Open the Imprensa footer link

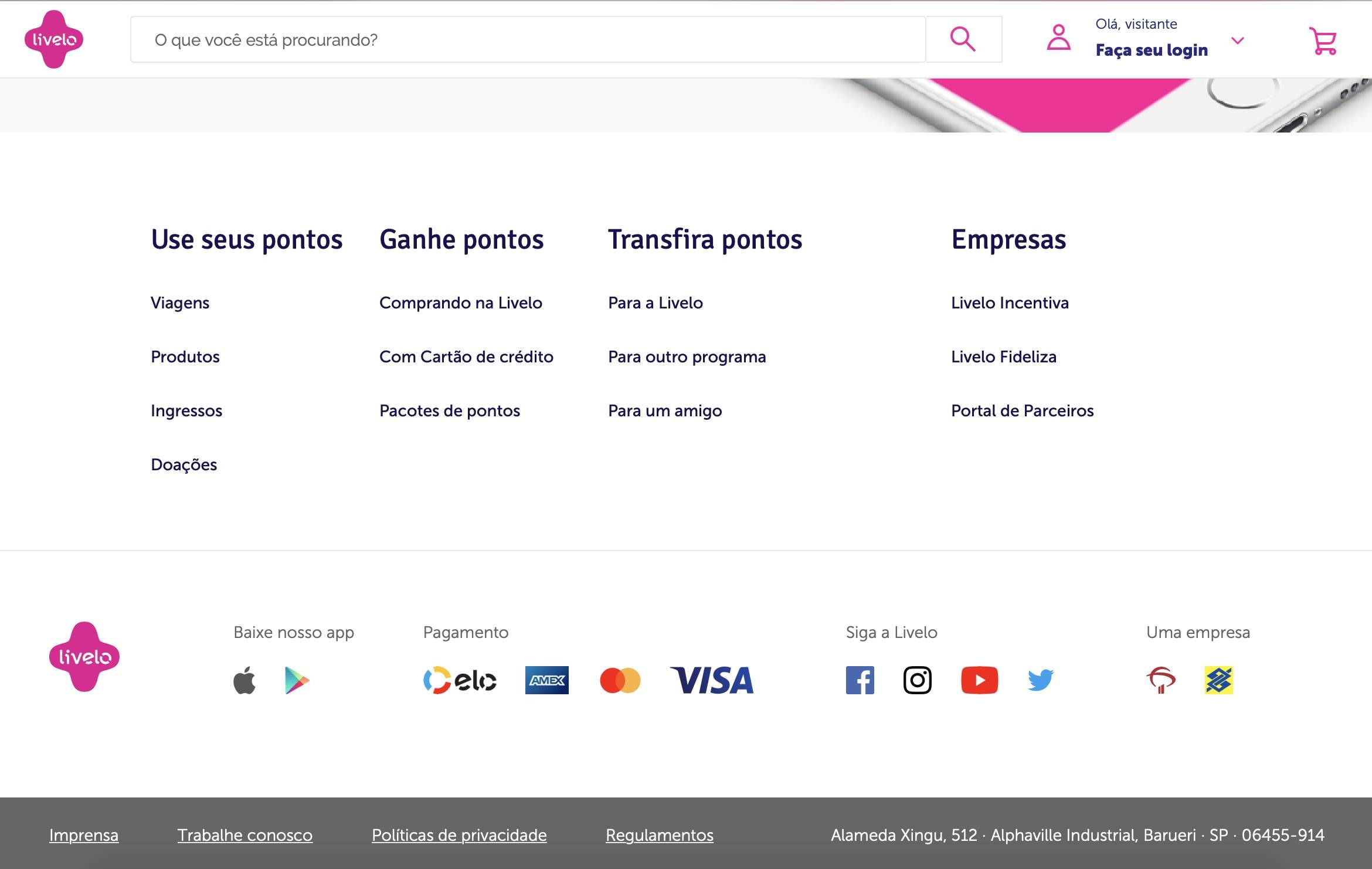[x=84, y=835]
